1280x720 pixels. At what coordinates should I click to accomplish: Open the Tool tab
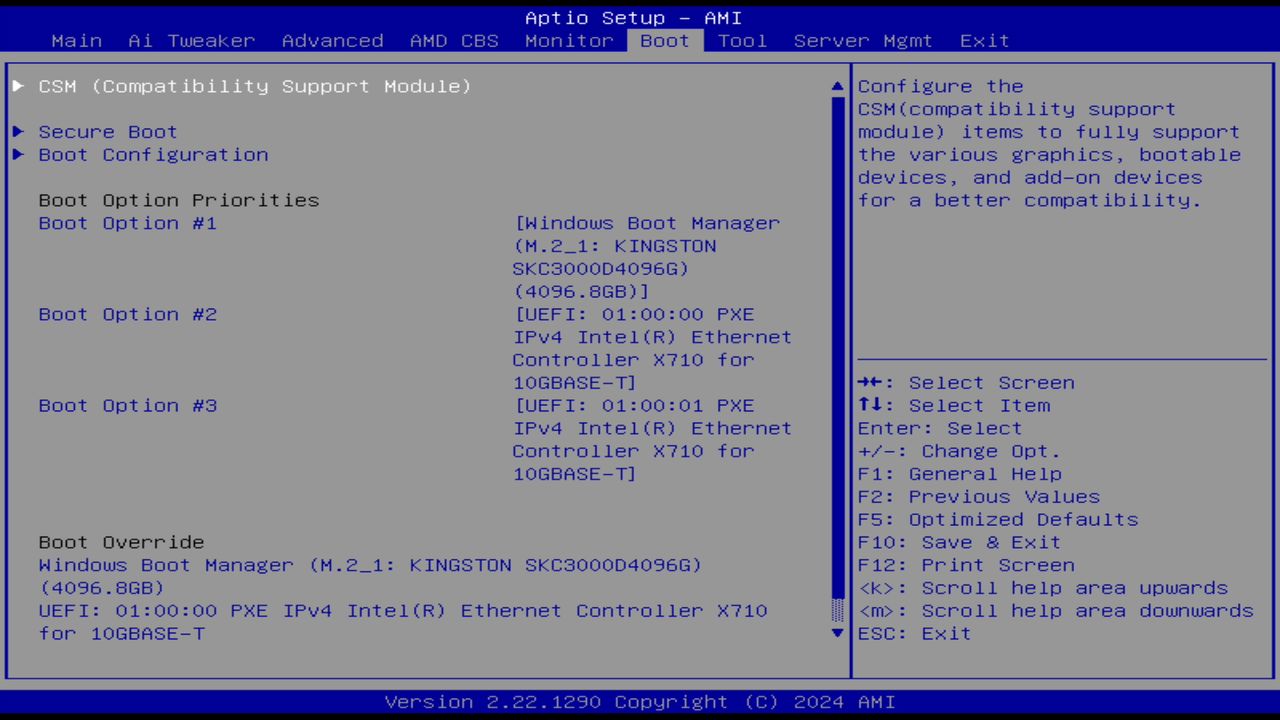tap(742, 41)
